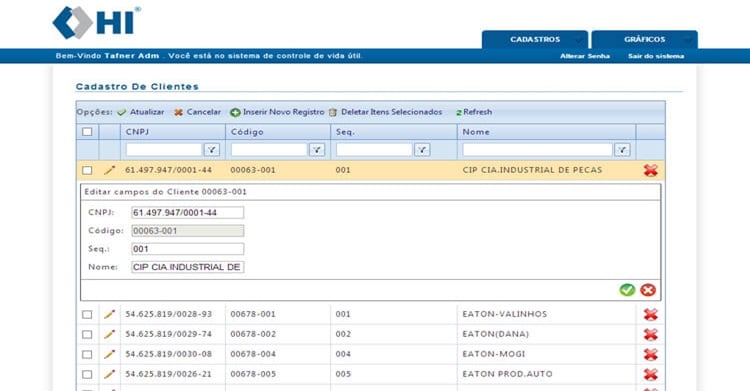Check the EATON-VALINHOS row checkbox
Viewport: 750px width, 391px height.
click(x=87, y=315)
